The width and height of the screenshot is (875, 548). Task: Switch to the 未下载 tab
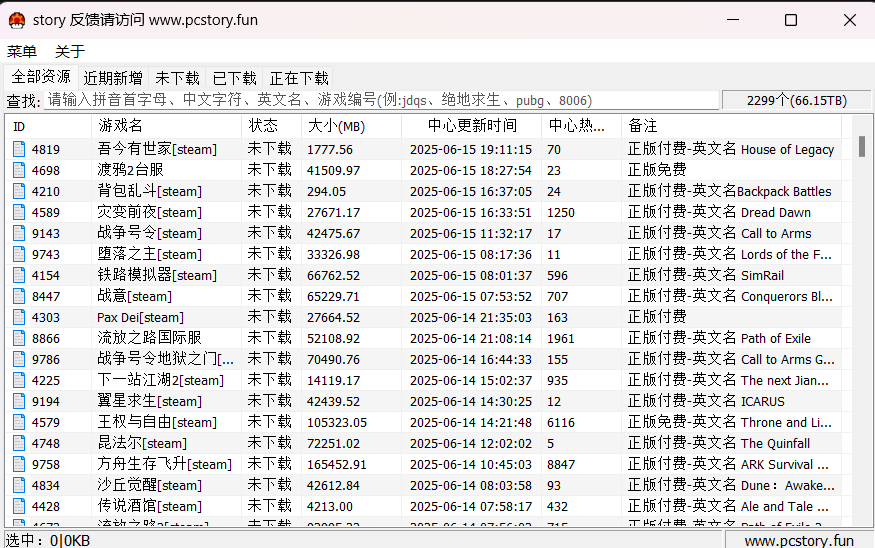click(x=177, y=78)
